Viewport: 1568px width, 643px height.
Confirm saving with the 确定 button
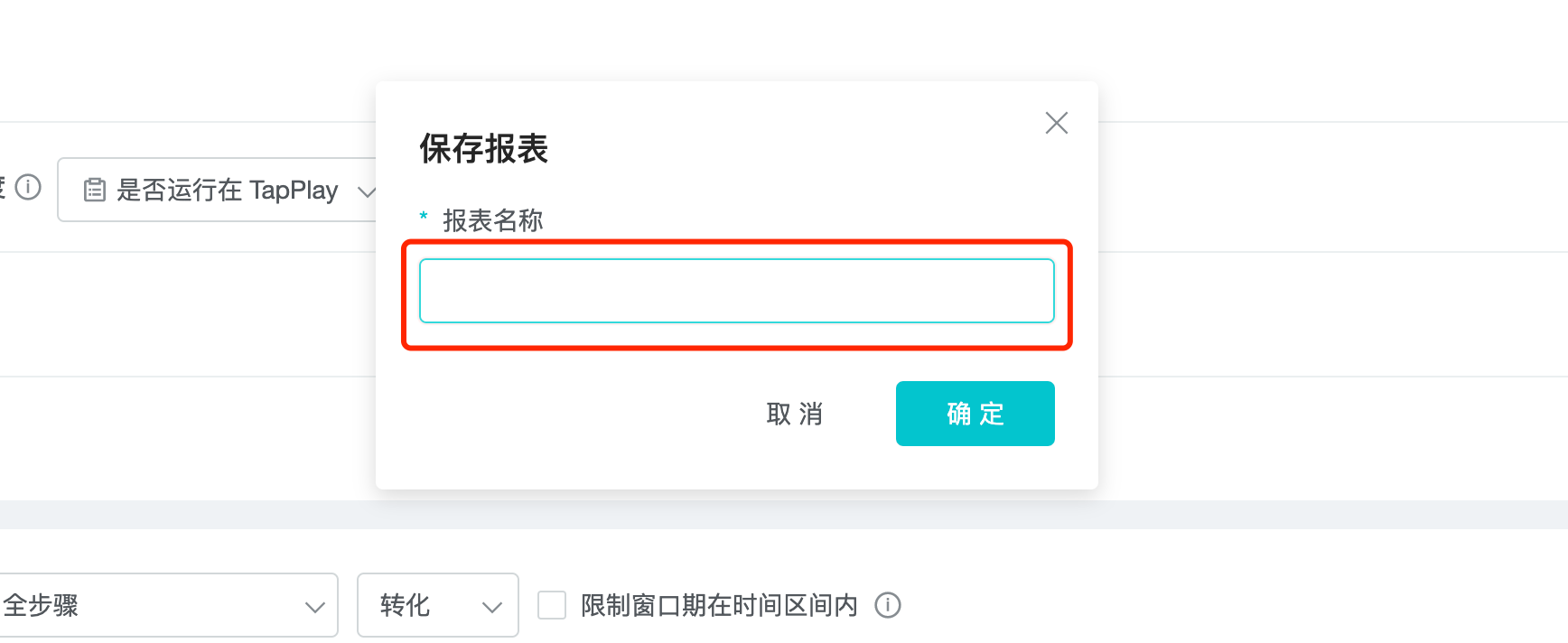[975, 414]
